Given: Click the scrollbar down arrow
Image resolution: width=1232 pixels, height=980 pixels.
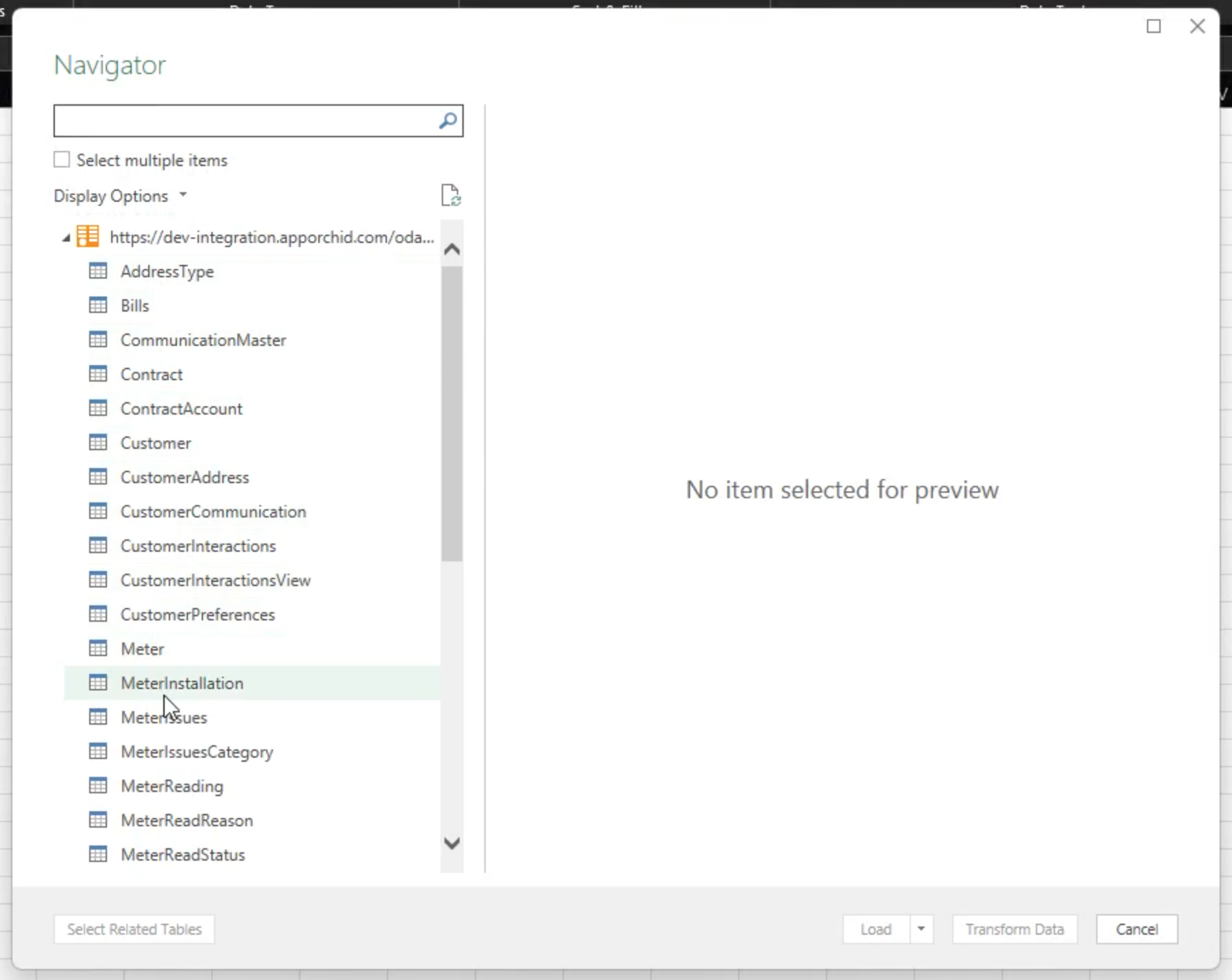Looking at the screenshot, I should pyautogui.click(x=452, y=843).
